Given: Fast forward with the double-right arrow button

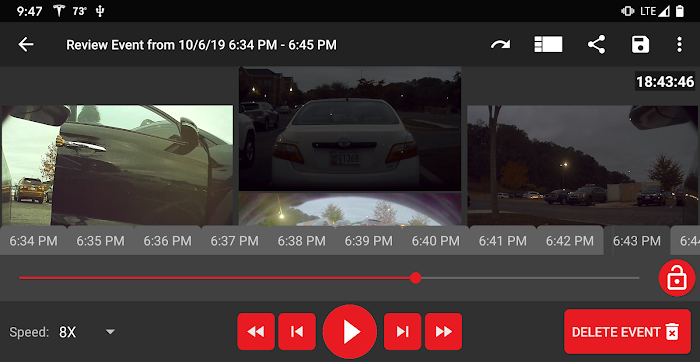Looking at the screenshot, I should (443, 332).
